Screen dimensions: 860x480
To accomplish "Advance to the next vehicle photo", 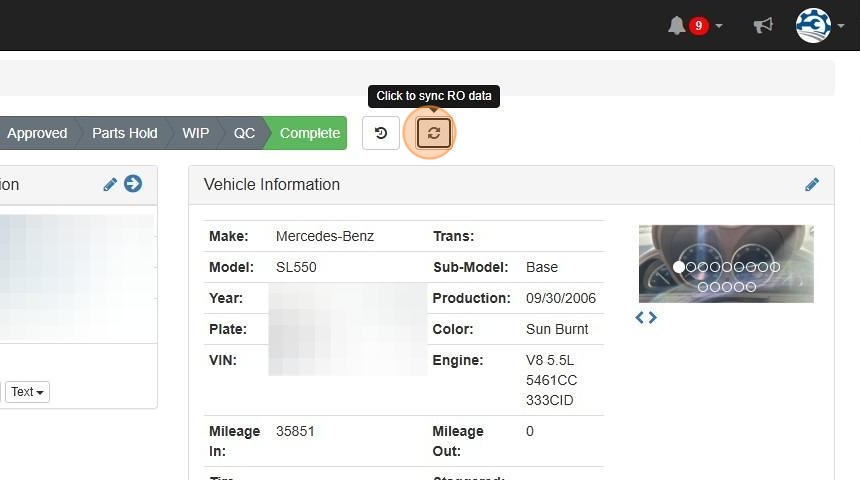I will (x=653, y=317).
